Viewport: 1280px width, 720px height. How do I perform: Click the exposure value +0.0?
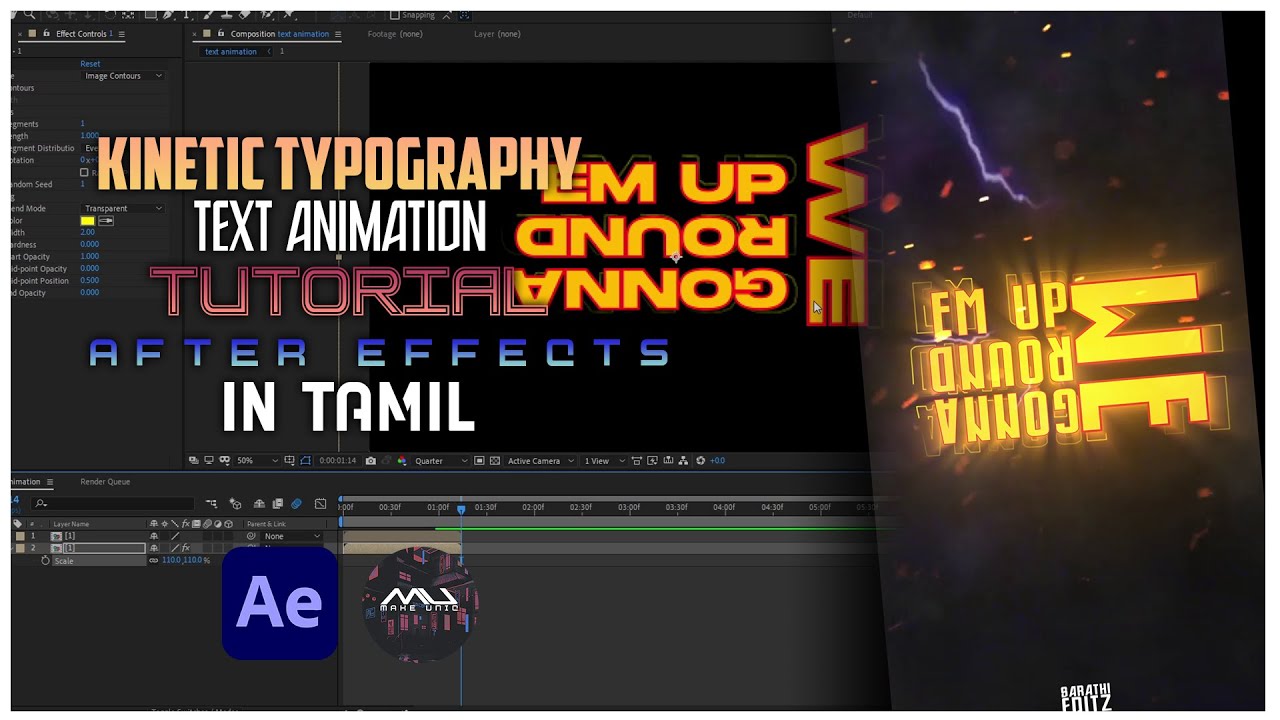coord(718,460)
